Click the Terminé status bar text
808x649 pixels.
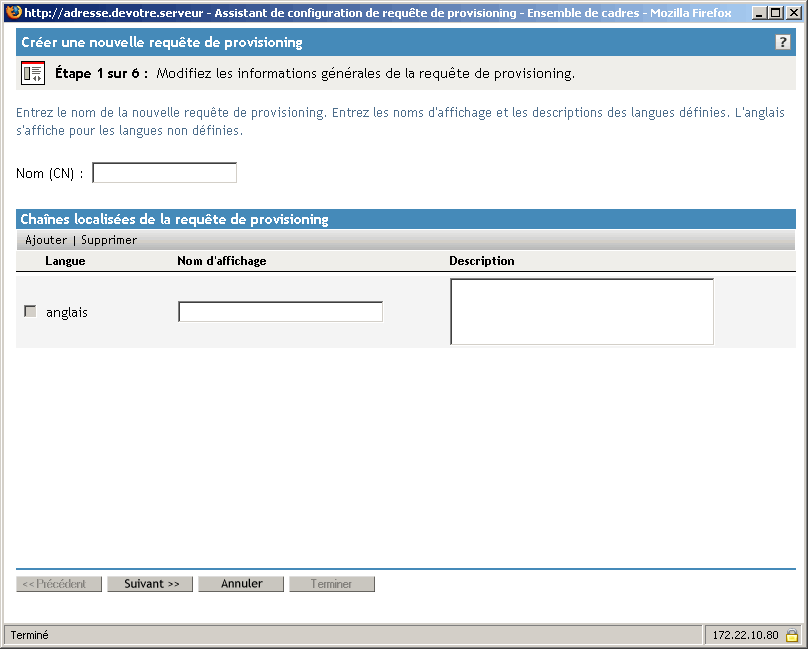click(x=29, y=635)
